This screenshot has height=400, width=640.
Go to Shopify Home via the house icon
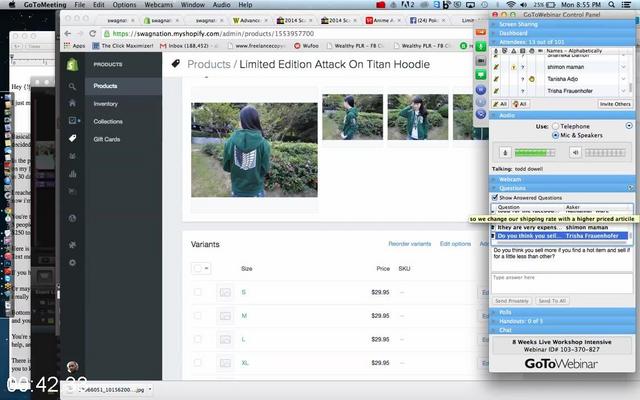(x=72, y=103)
